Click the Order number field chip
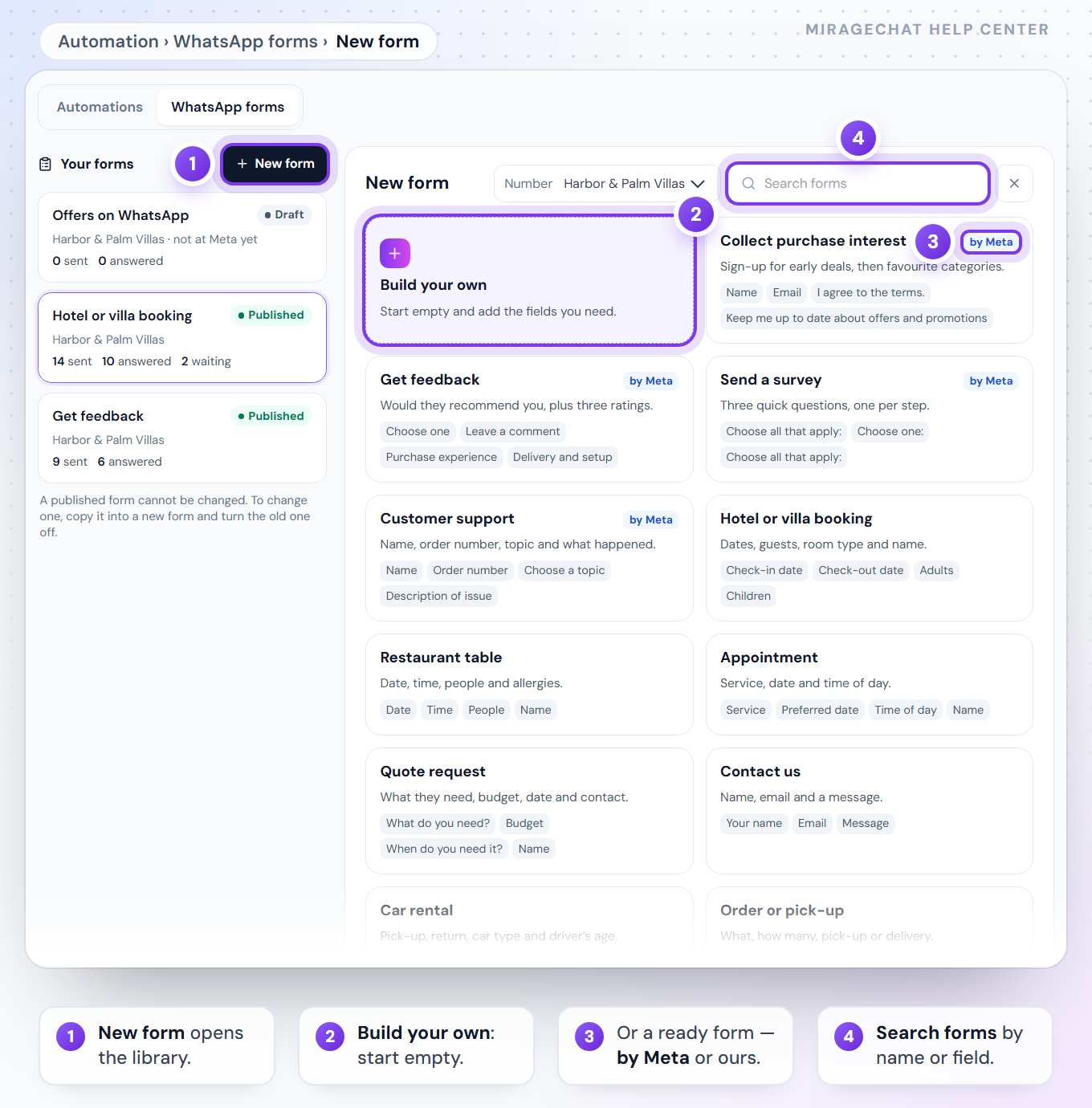The width and height of the screenshot is (1092, 1108). coord(471,570)
